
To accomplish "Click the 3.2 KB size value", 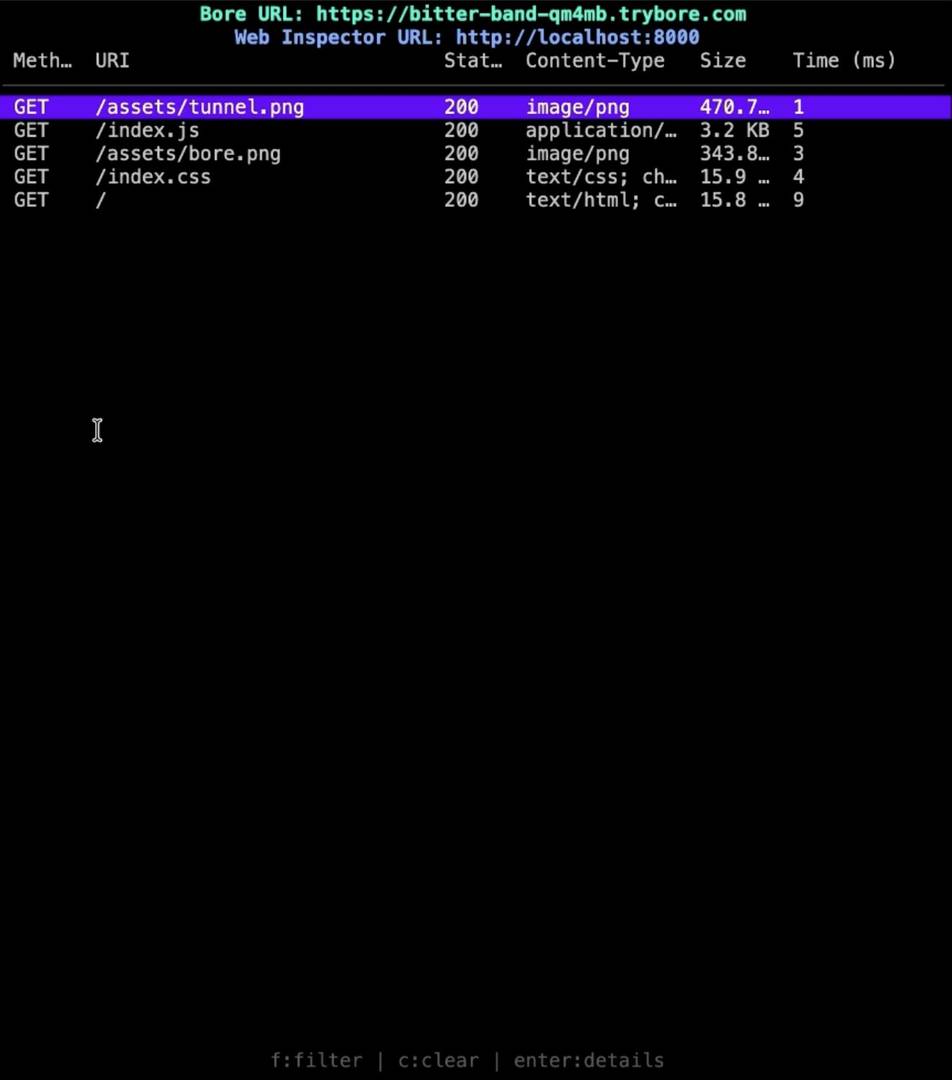I will point(734,130).
